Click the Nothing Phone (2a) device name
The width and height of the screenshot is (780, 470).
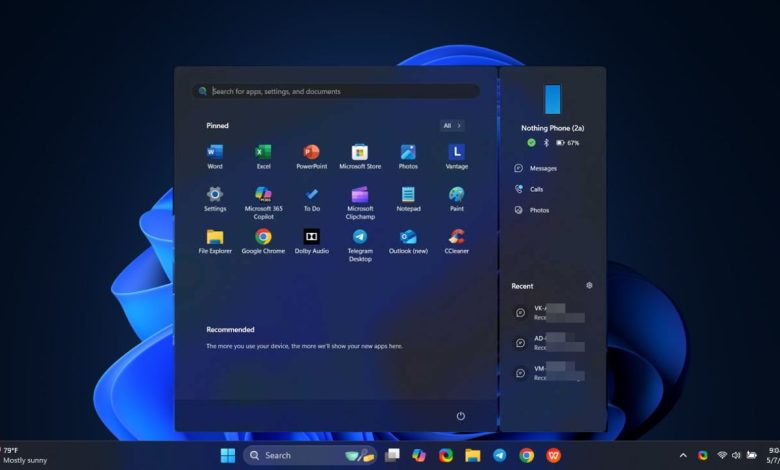pos(552,128)
